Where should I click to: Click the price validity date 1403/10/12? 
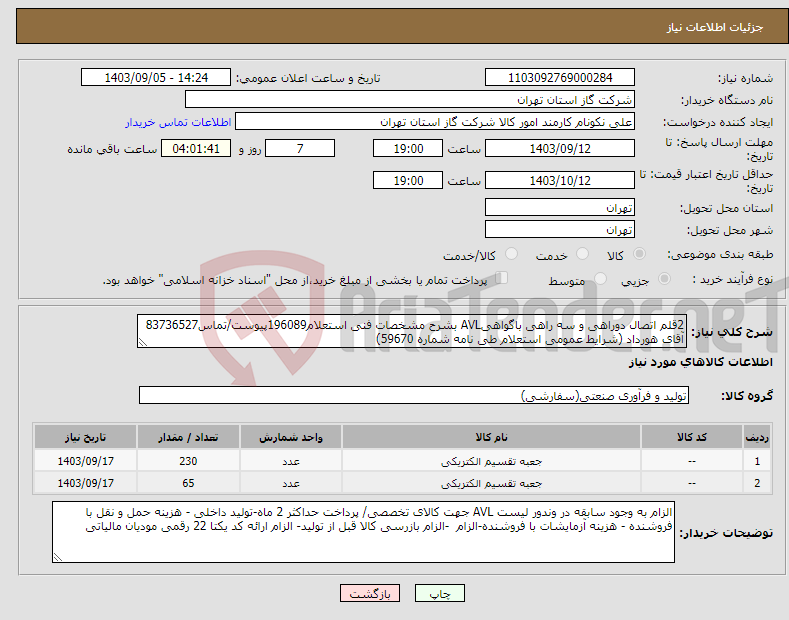coord(560,180)
